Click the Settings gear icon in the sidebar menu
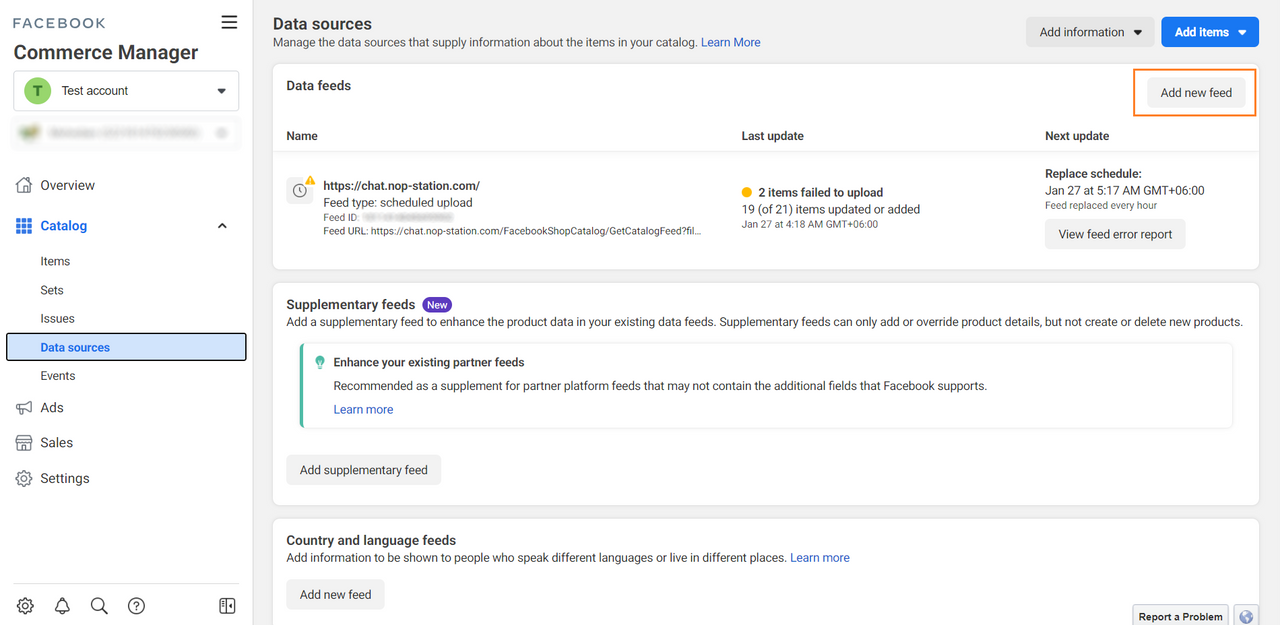 (x=24, y=479)
